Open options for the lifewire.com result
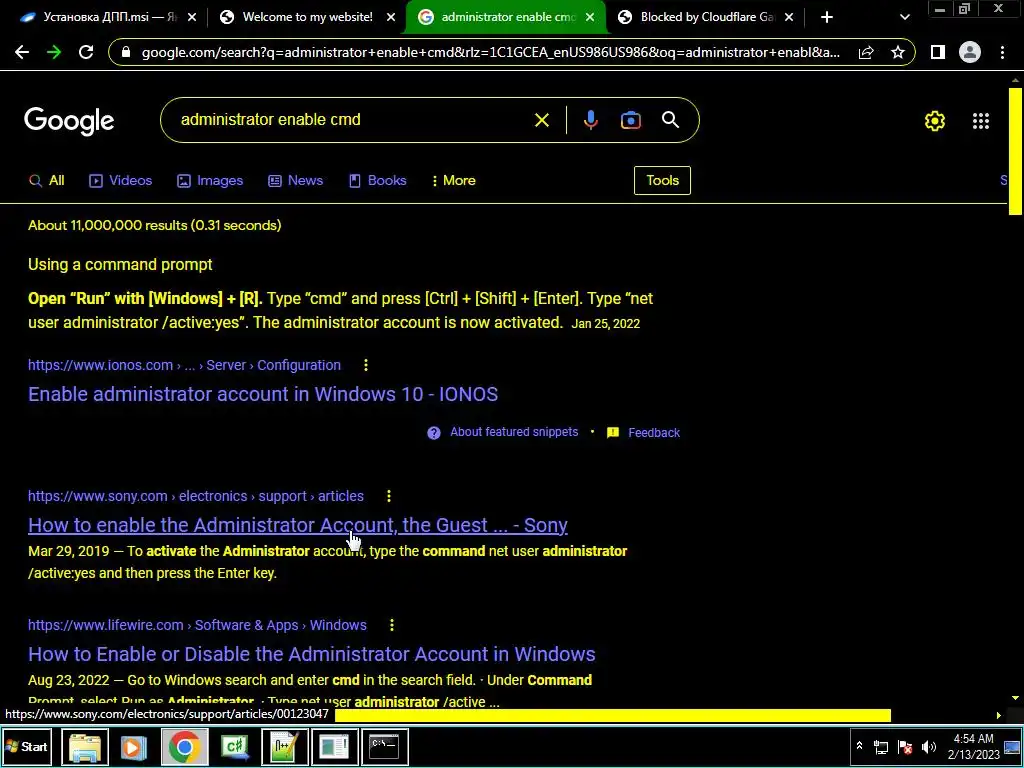Image resolution: width=1024 pixels, height=768 pixels. (x=392, y=625)
